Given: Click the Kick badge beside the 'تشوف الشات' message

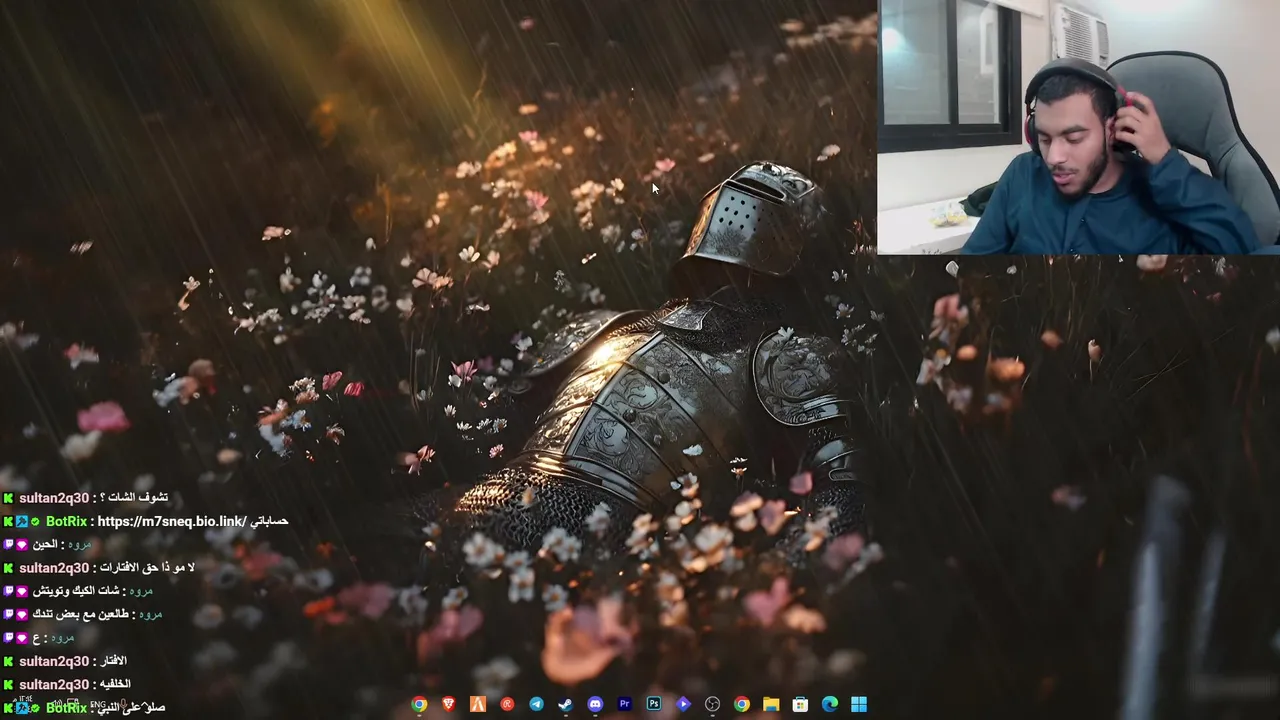Looking at the screenshot, I should tap(8, 498).
